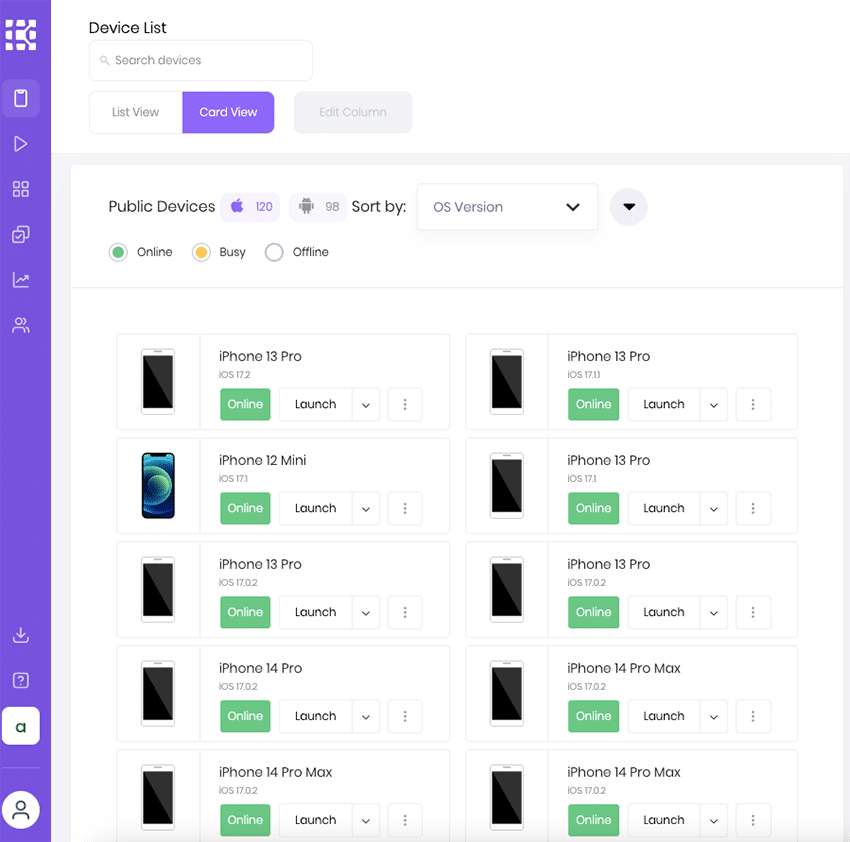Open the three-dot menu for iPhone 12 Mini
The height and width of the screenshot is (842, 850).
coord(405,508)
